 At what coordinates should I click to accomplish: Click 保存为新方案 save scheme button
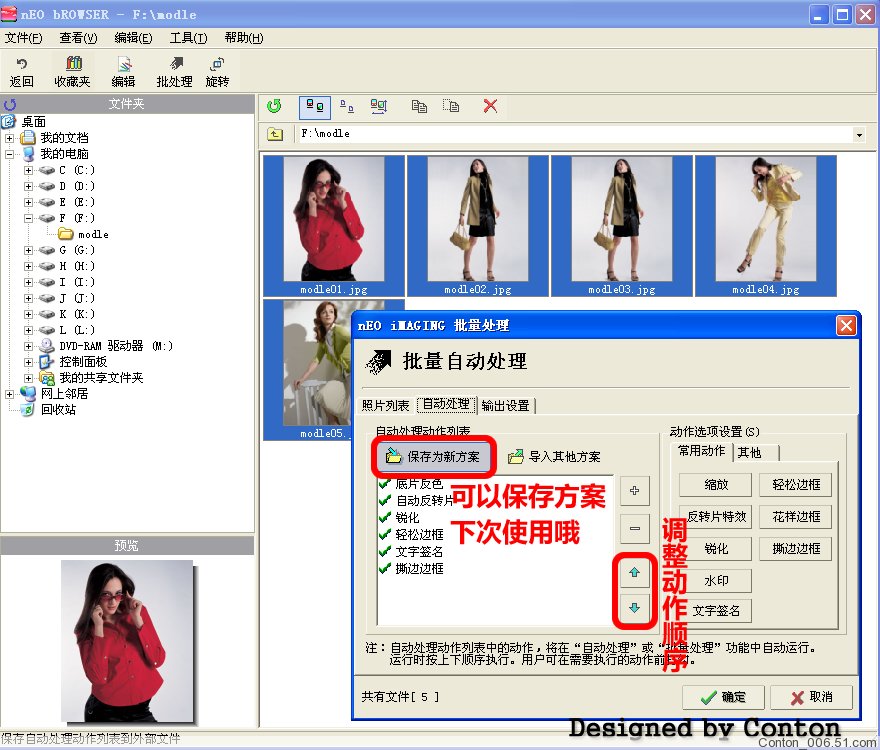[433, 456]
